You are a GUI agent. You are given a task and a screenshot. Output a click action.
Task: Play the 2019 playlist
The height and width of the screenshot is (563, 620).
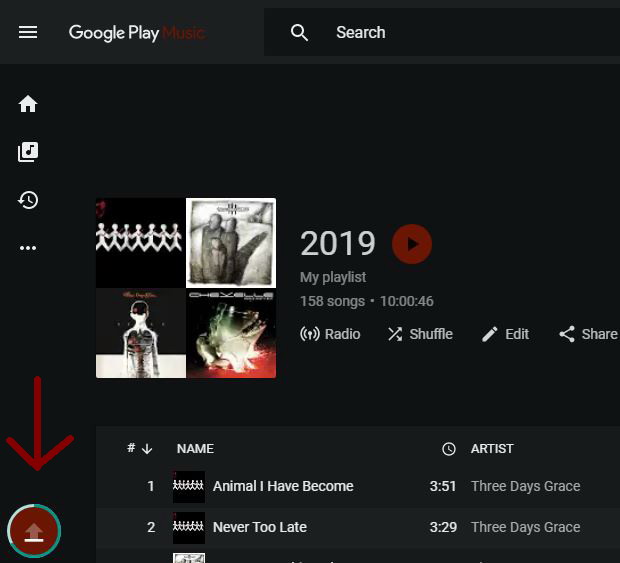click(412, 244)
